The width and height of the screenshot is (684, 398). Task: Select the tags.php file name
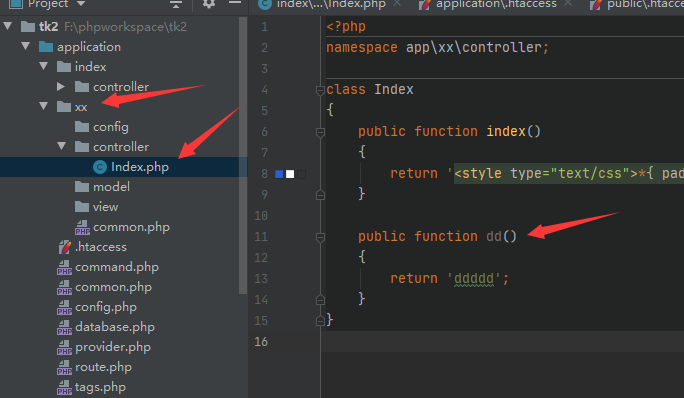click(x=100, y=387)
